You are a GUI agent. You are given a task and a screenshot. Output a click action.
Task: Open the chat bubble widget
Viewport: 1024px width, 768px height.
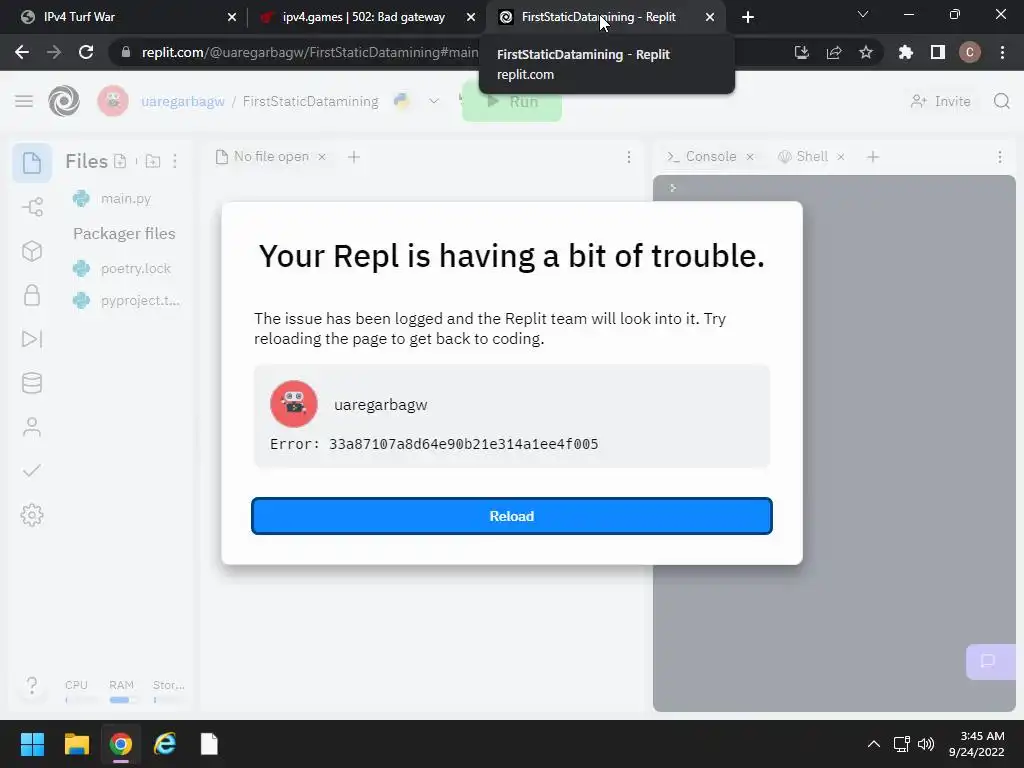pos(989,661)
